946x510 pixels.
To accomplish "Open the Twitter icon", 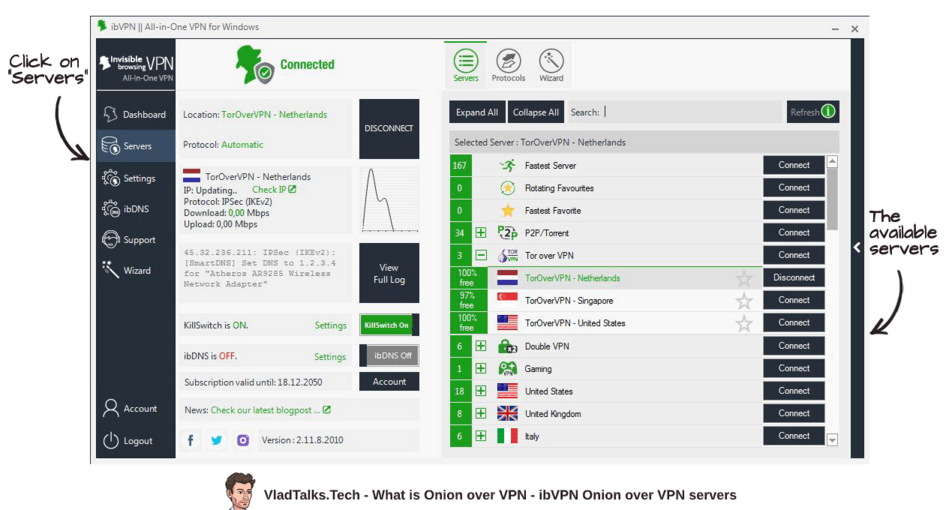I will 217,440.
